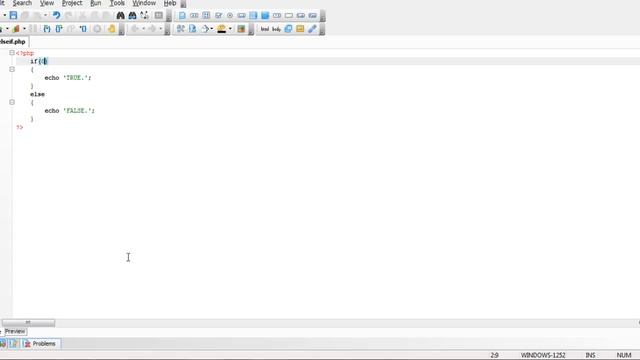Image resolution: width=640 pixels, height=360 pixels.
Task: Open Find with the black binoculars icon
Action: (x=120, y=16)
